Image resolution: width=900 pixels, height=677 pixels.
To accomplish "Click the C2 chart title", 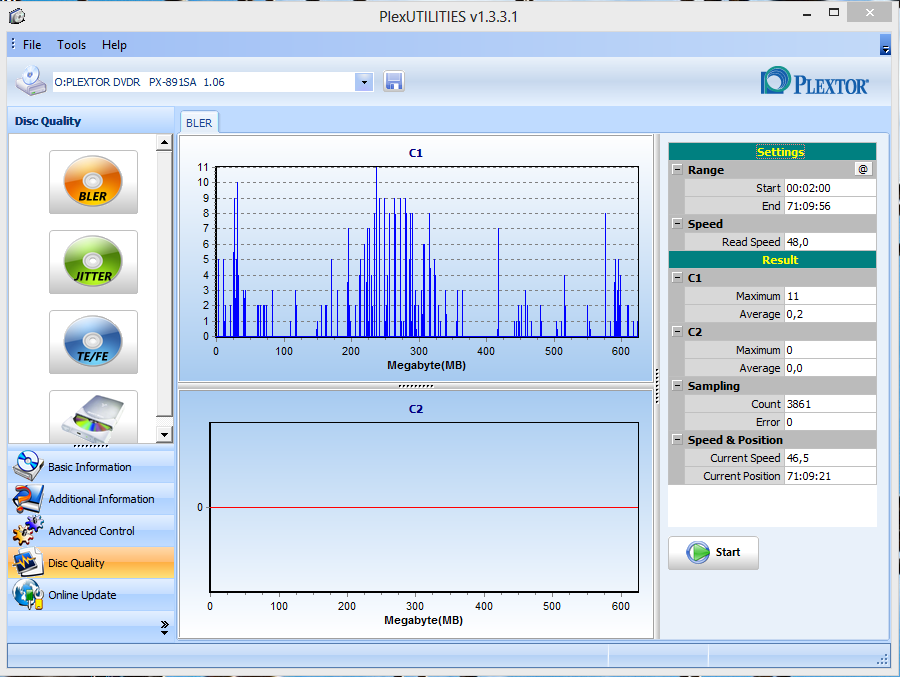I will 416,409.
